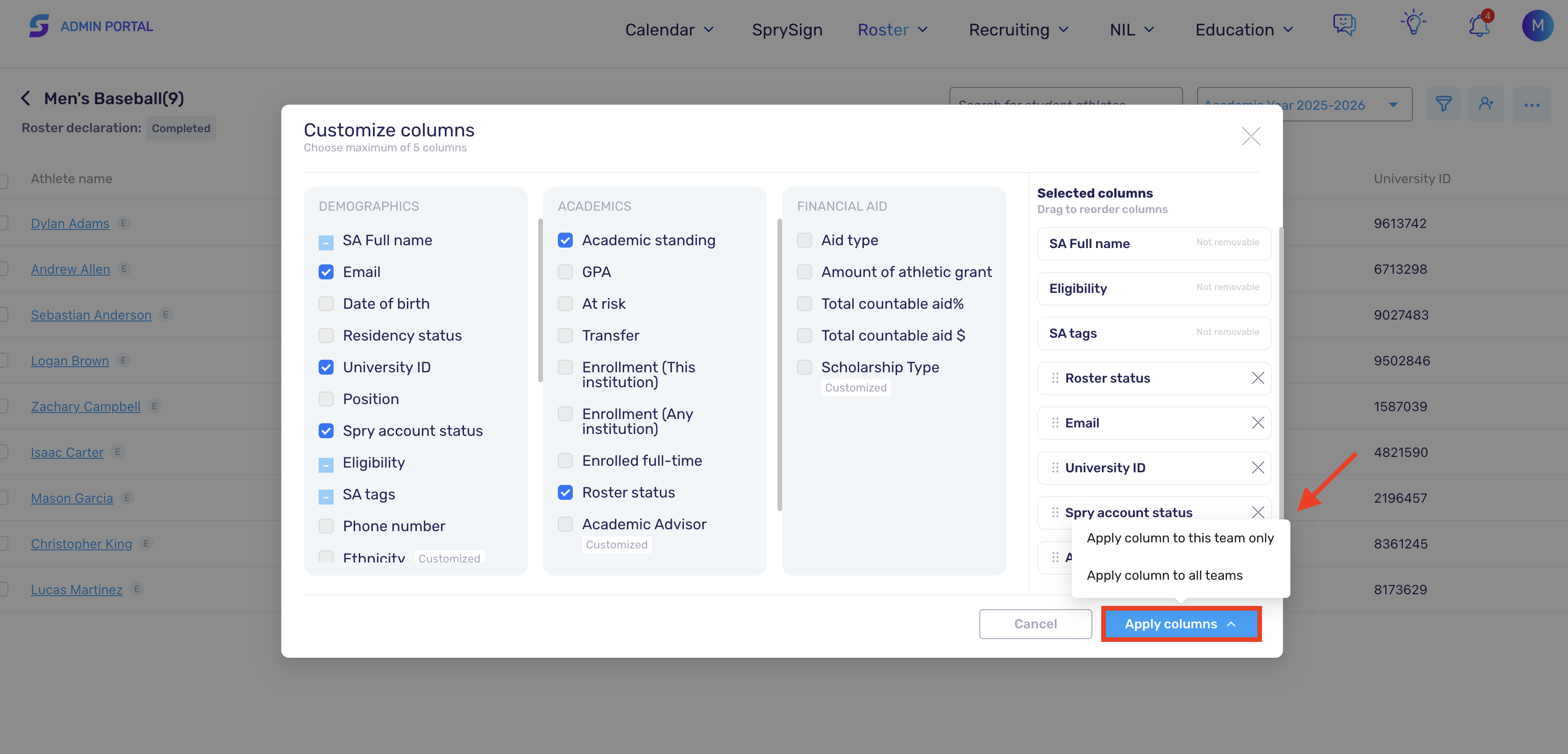Uncheck the Email column checkbox
1568x754 pixels.
pos(326,272)
